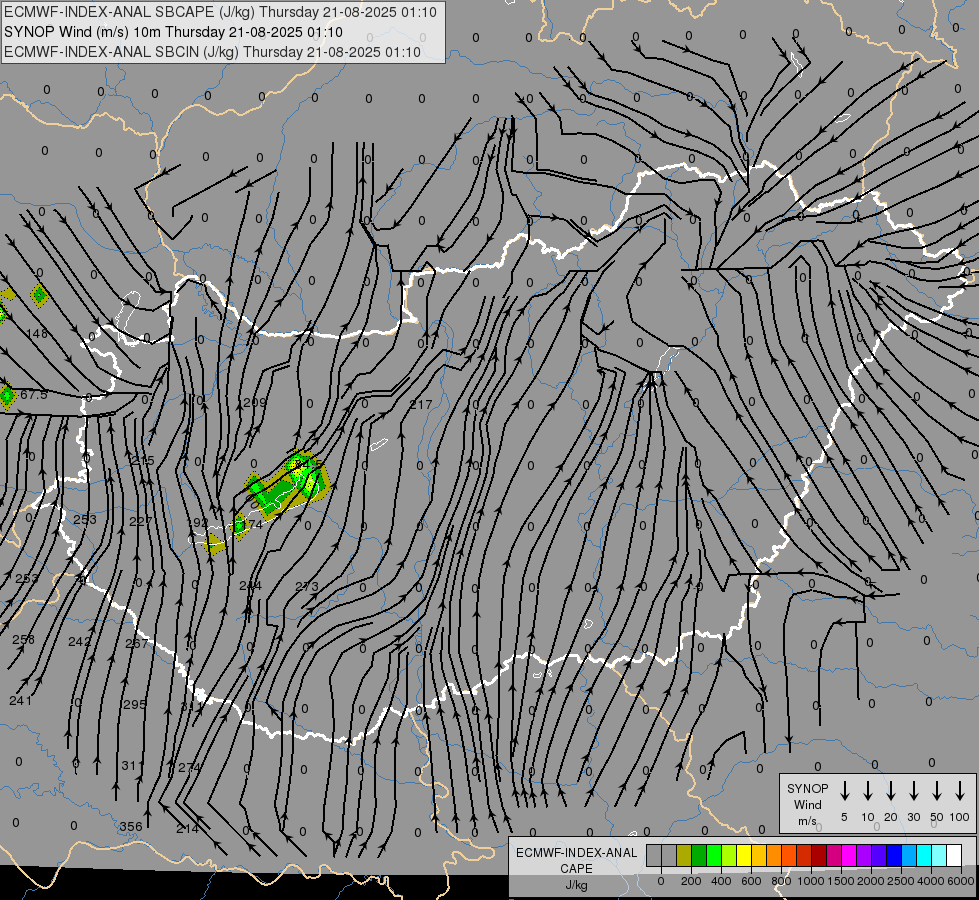Image resolution: width=979 pixels, height=900 pixels.
Task: Pick the dark green swatch above 200
Action: point(699,855)
